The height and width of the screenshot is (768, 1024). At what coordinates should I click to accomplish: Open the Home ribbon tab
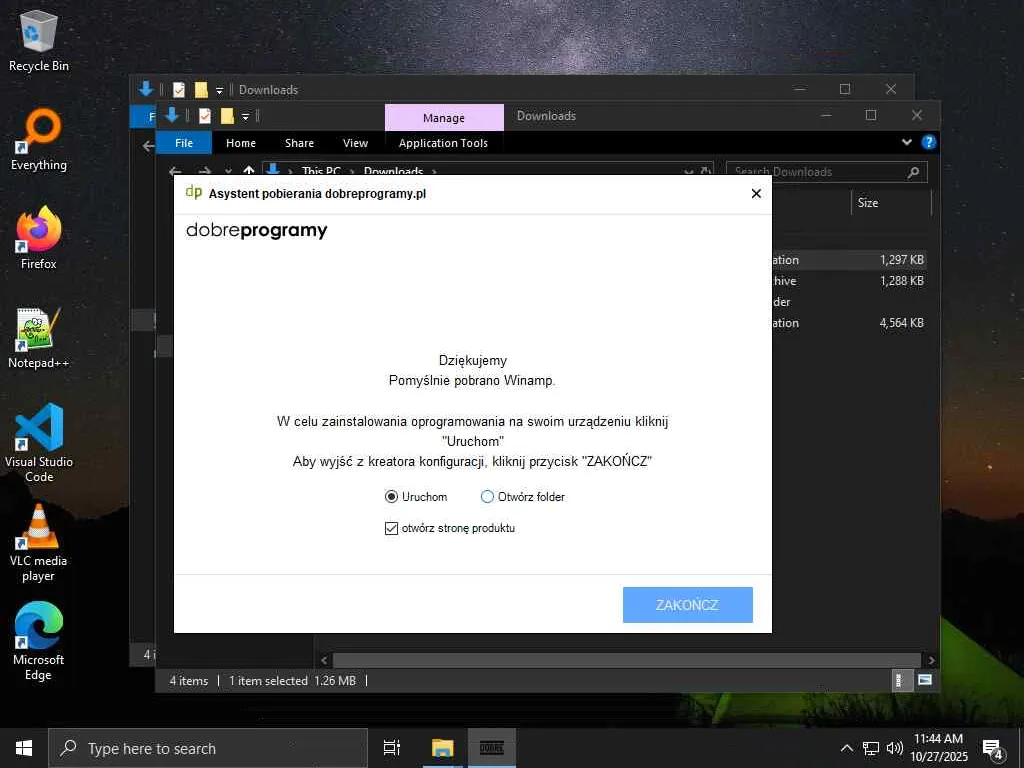(x=241, y=143)
